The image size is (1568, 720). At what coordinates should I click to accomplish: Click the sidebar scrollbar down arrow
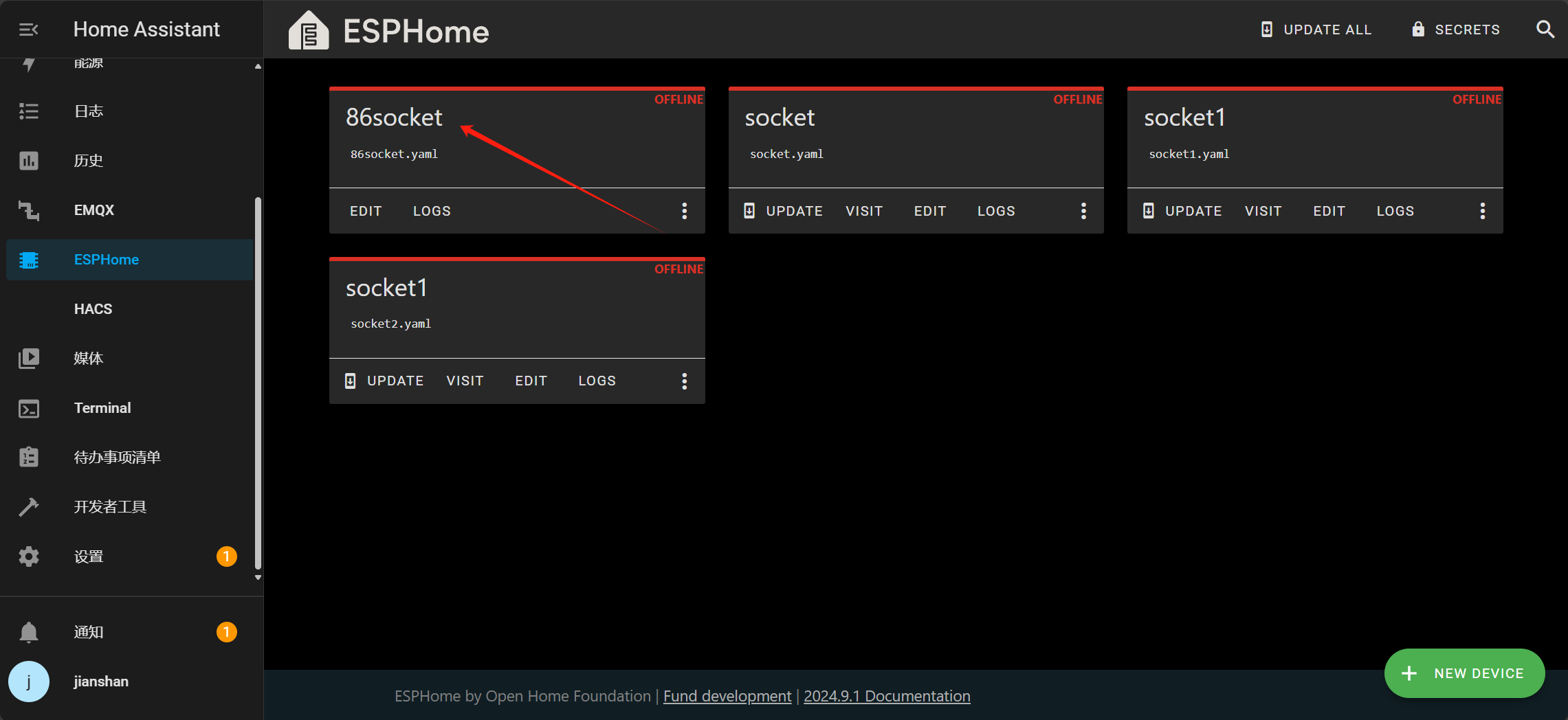click(x=258, y=577)
